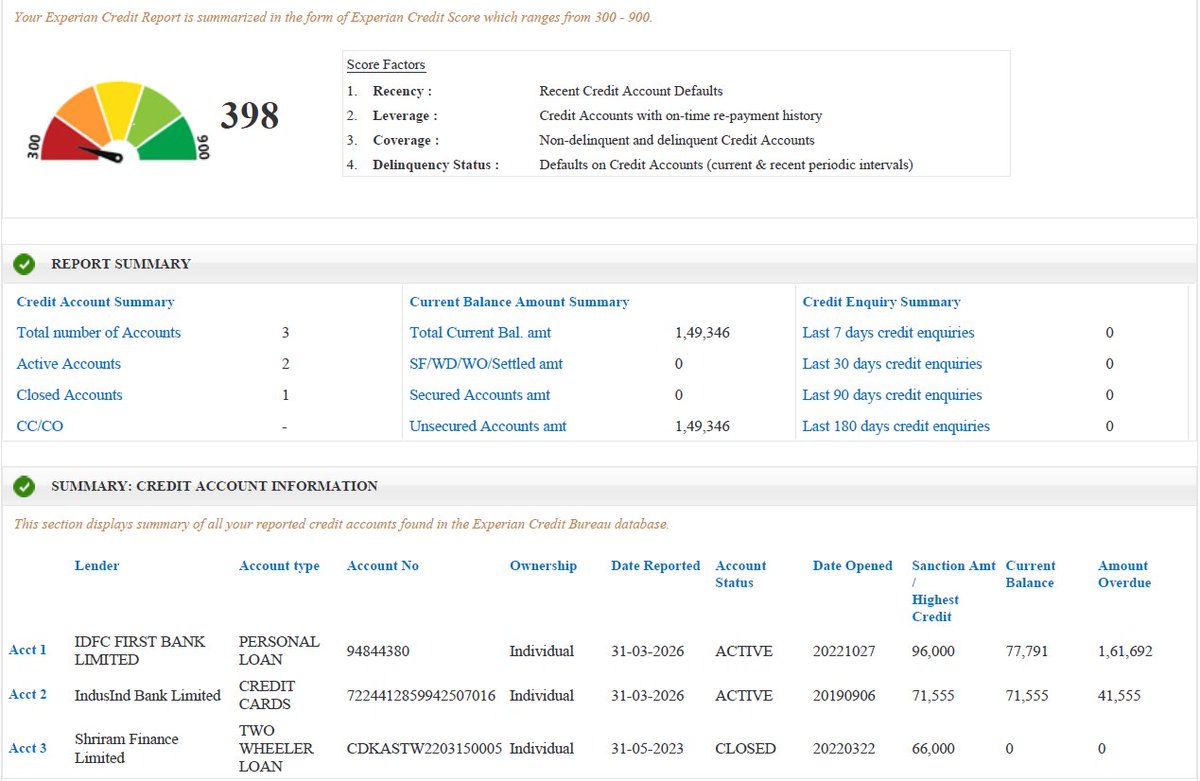Image resolution: width=1200 pixels, height=781 pixels.
Task: Expand the Acct 2 account details
Action: point(28,695)
